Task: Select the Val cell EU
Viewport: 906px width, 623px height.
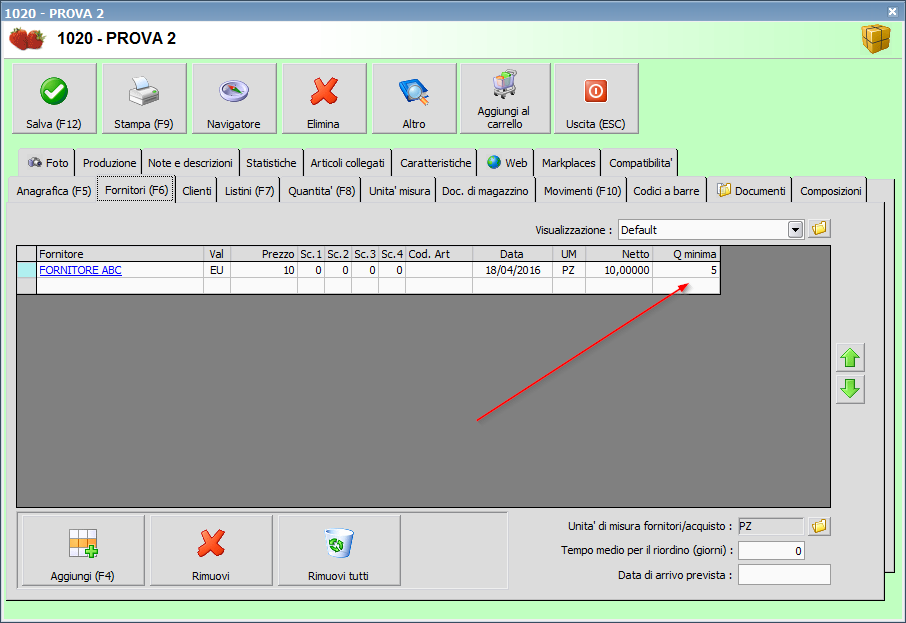Action: 217,270
